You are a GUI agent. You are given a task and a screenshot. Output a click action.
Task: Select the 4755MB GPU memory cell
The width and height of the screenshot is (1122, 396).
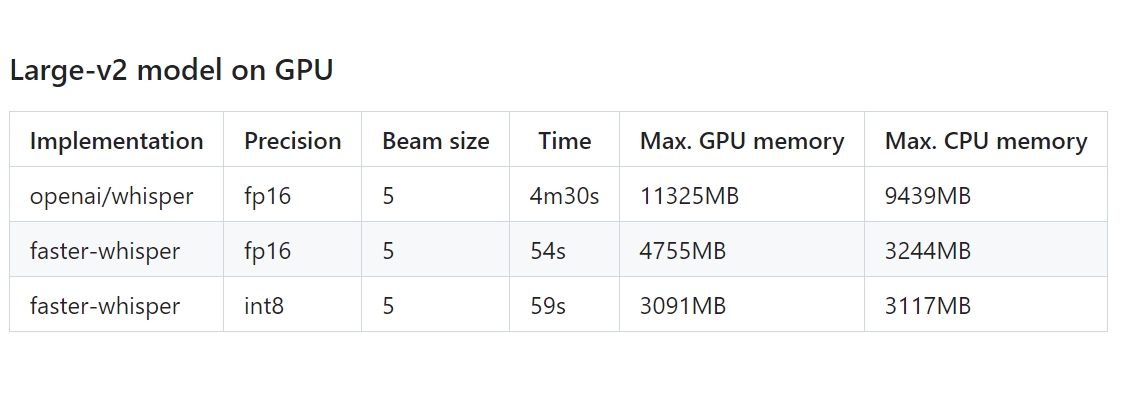[683, 251]
